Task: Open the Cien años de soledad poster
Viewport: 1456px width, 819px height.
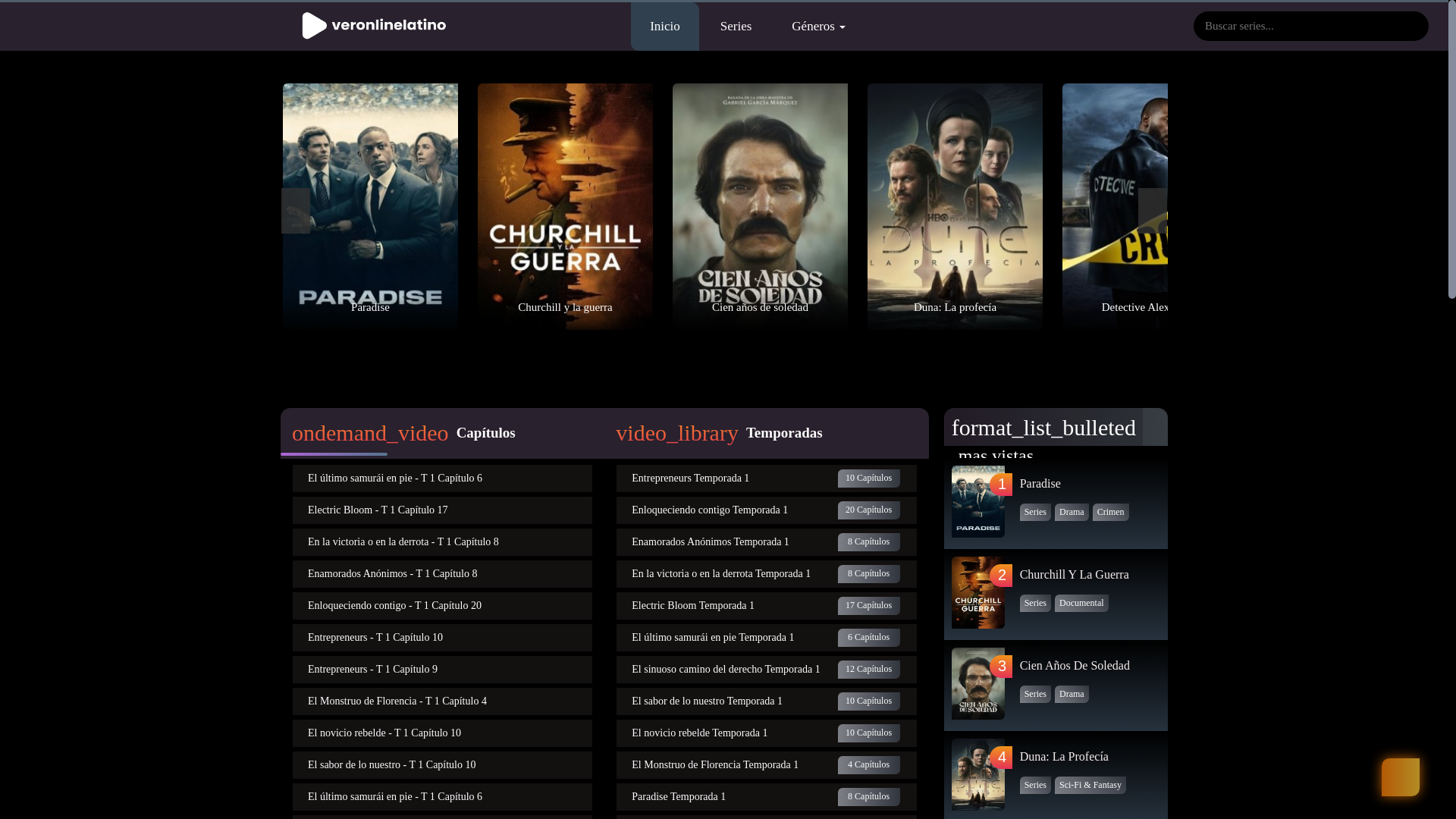Action: [760, 206]
